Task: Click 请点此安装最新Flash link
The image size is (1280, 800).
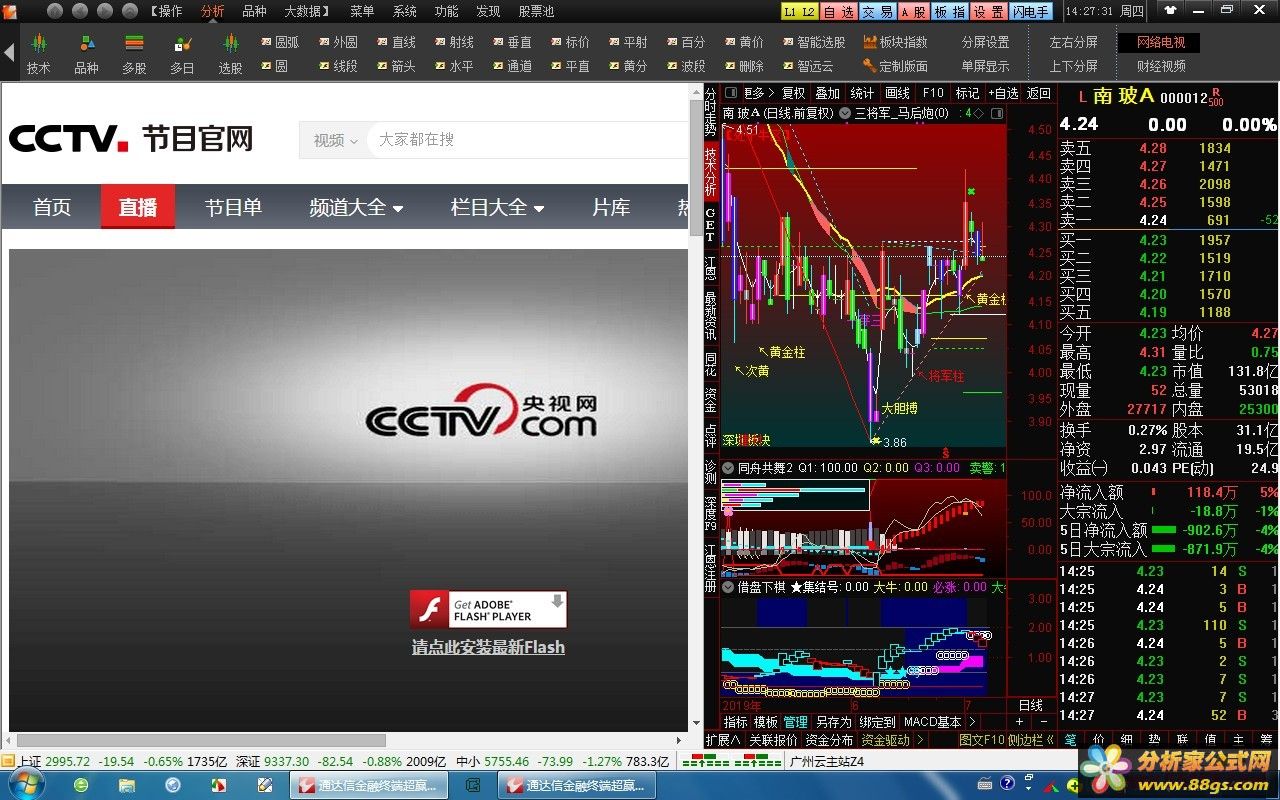Action: tap(488, 647)
